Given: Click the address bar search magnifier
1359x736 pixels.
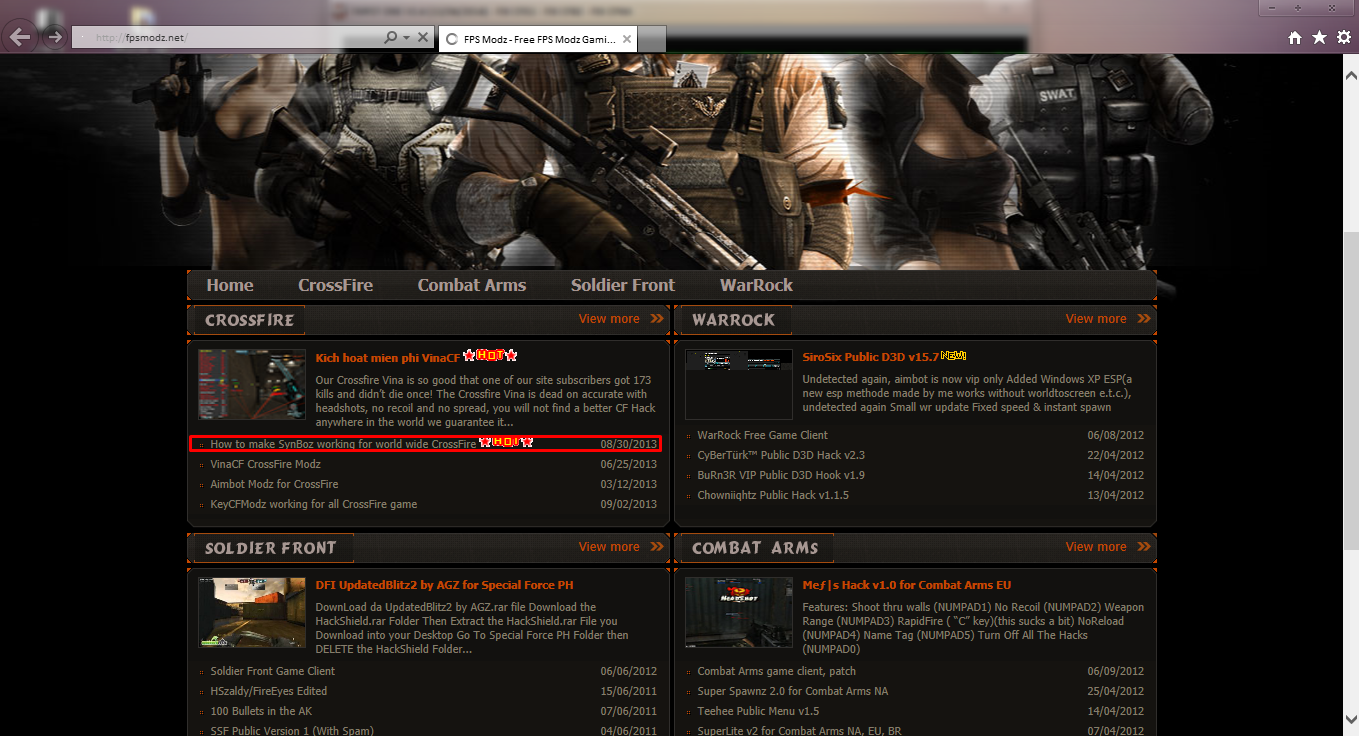Looking at the screenshot, I should [391, 38].
